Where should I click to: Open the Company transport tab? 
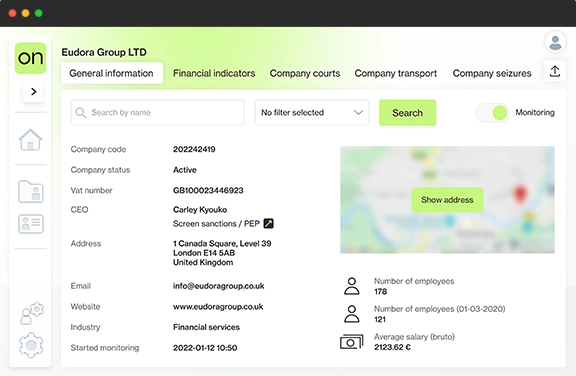(x=396, y=73)
